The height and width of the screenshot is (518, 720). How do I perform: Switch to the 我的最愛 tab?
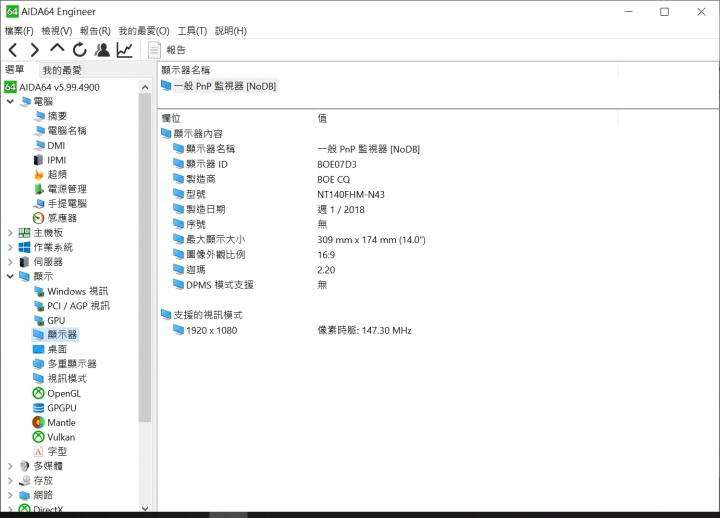(62, 70)
